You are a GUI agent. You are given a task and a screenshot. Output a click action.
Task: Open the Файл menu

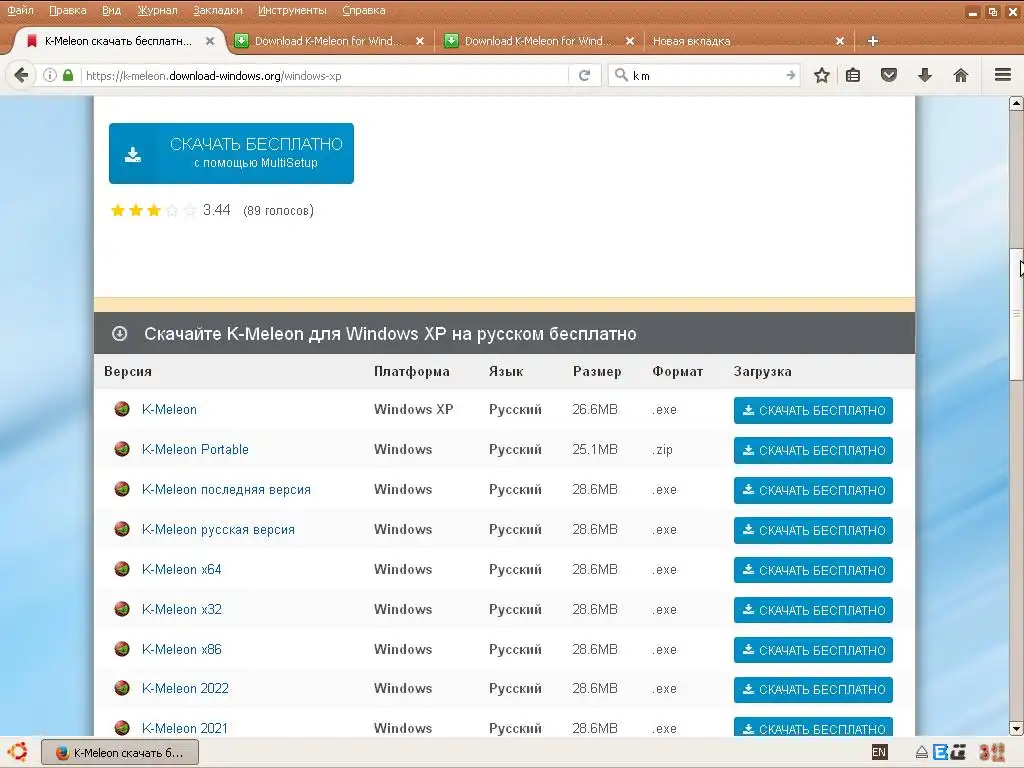point(20,10)
